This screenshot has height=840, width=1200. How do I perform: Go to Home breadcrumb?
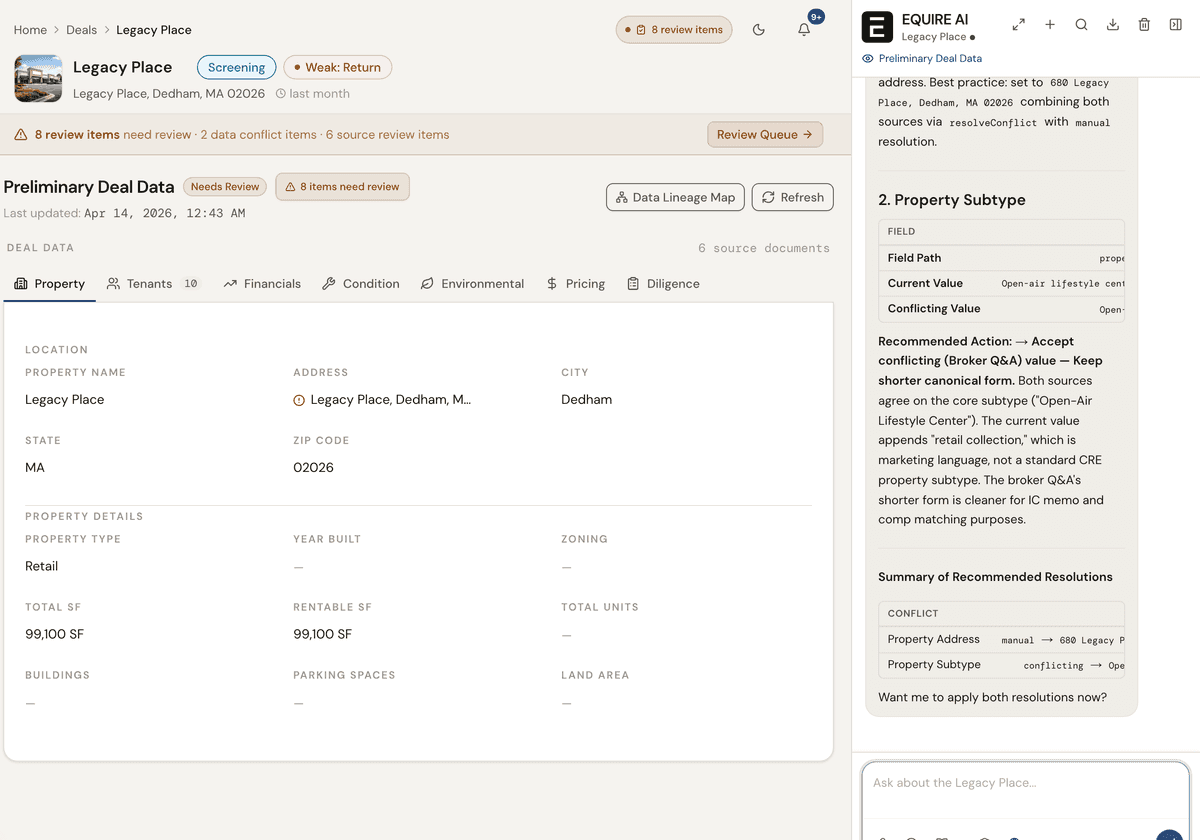30,30
